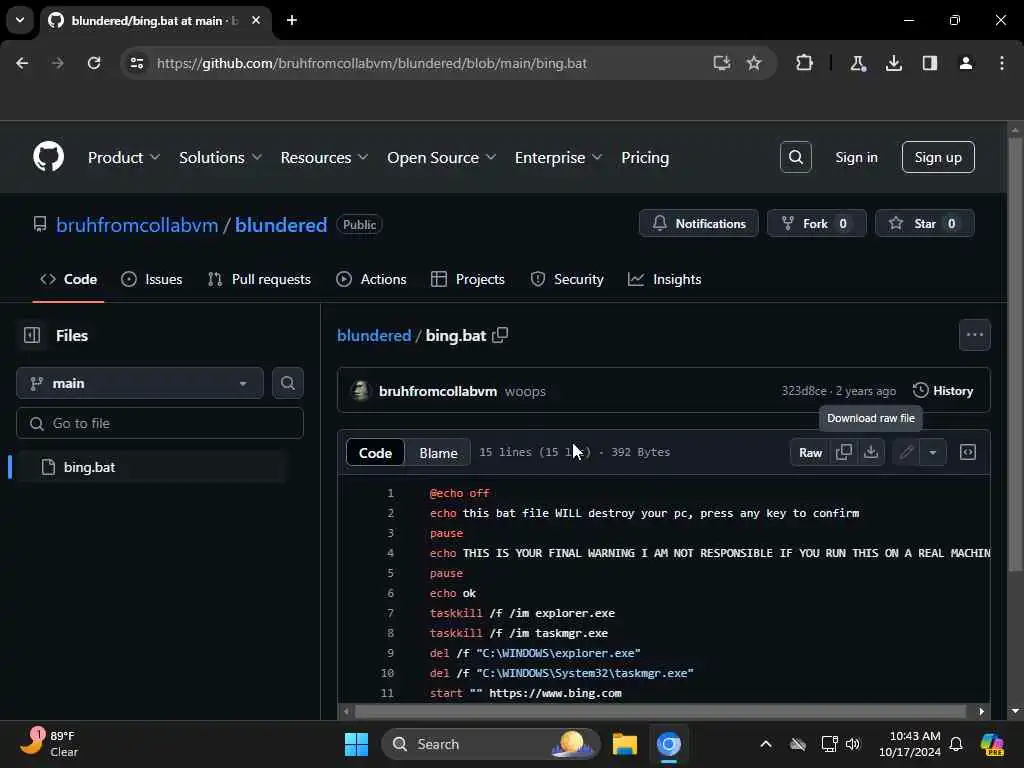Search within the file tree

(287, 383)
